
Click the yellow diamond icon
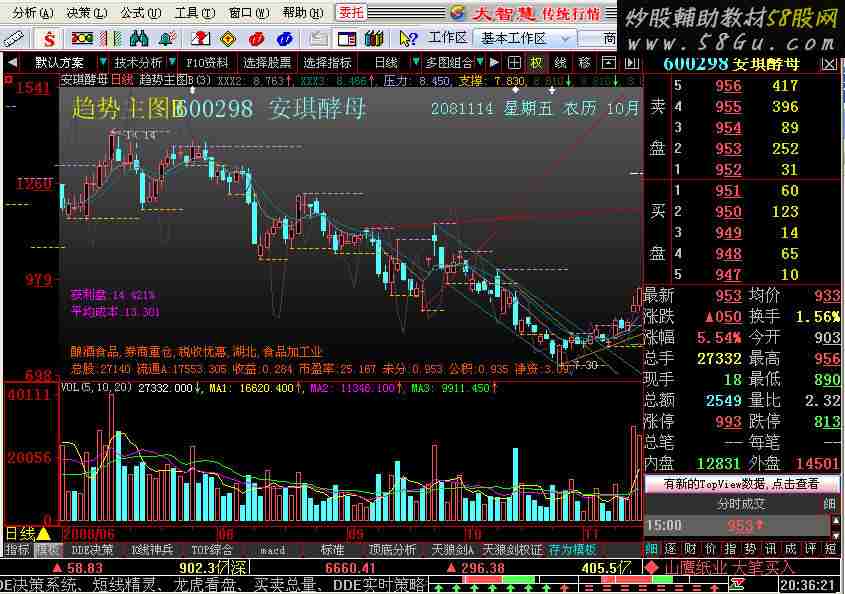point(228,39)
